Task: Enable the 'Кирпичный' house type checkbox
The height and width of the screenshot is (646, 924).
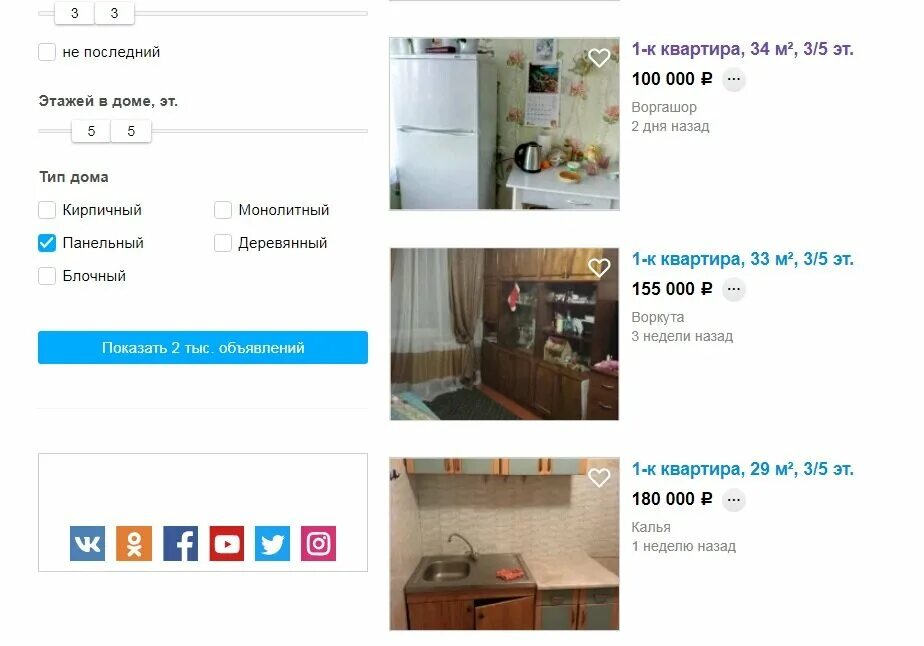Action: 47,210
